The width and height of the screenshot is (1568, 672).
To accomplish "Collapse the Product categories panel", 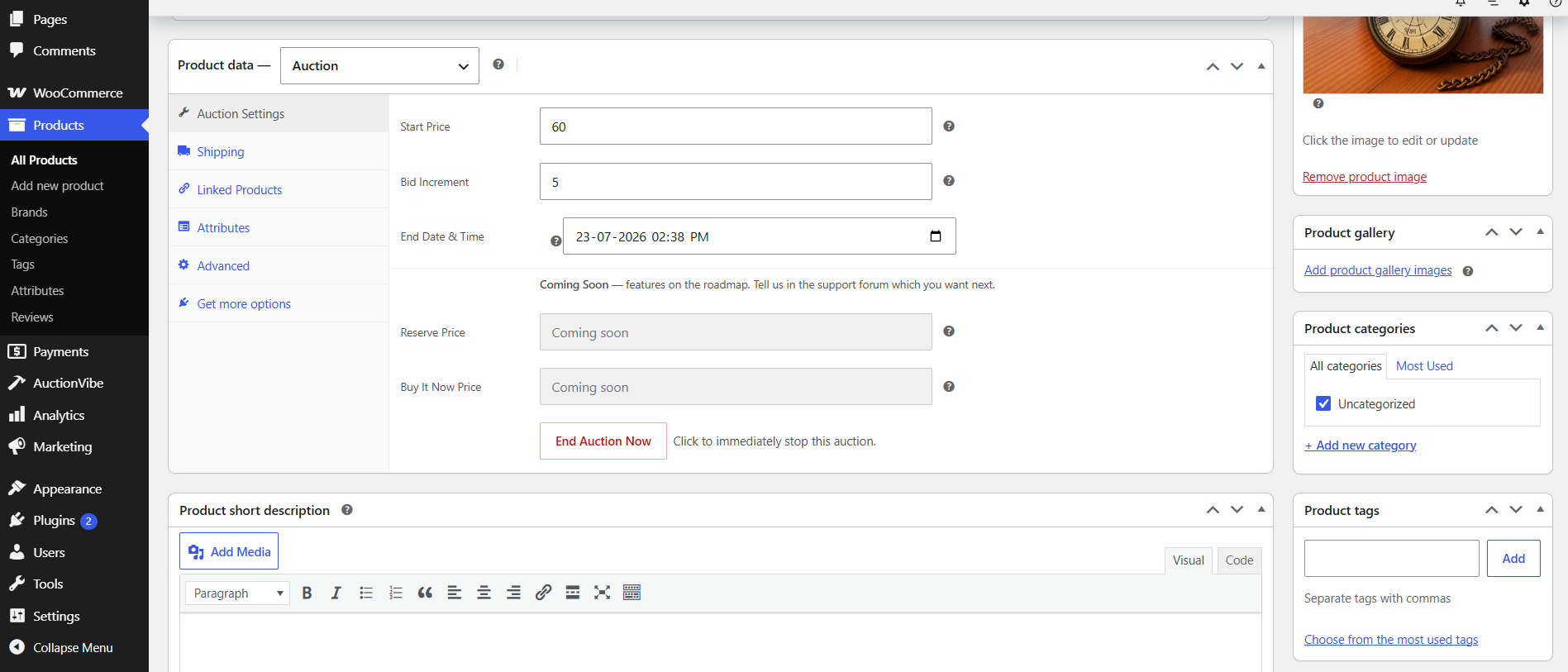I will point(1541,328).
